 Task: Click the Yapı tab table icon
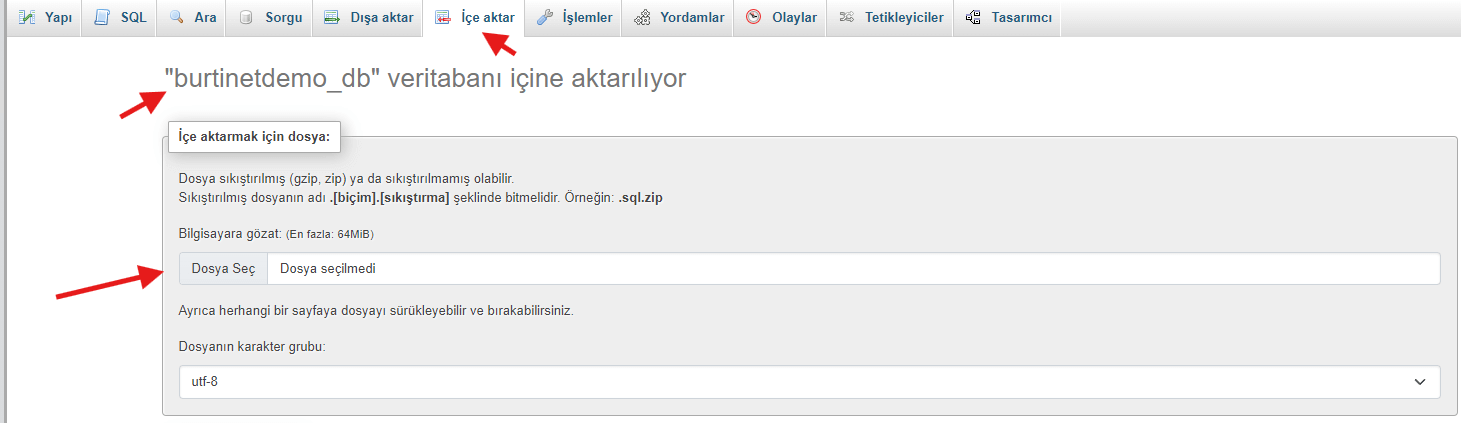tap(28, 17)
